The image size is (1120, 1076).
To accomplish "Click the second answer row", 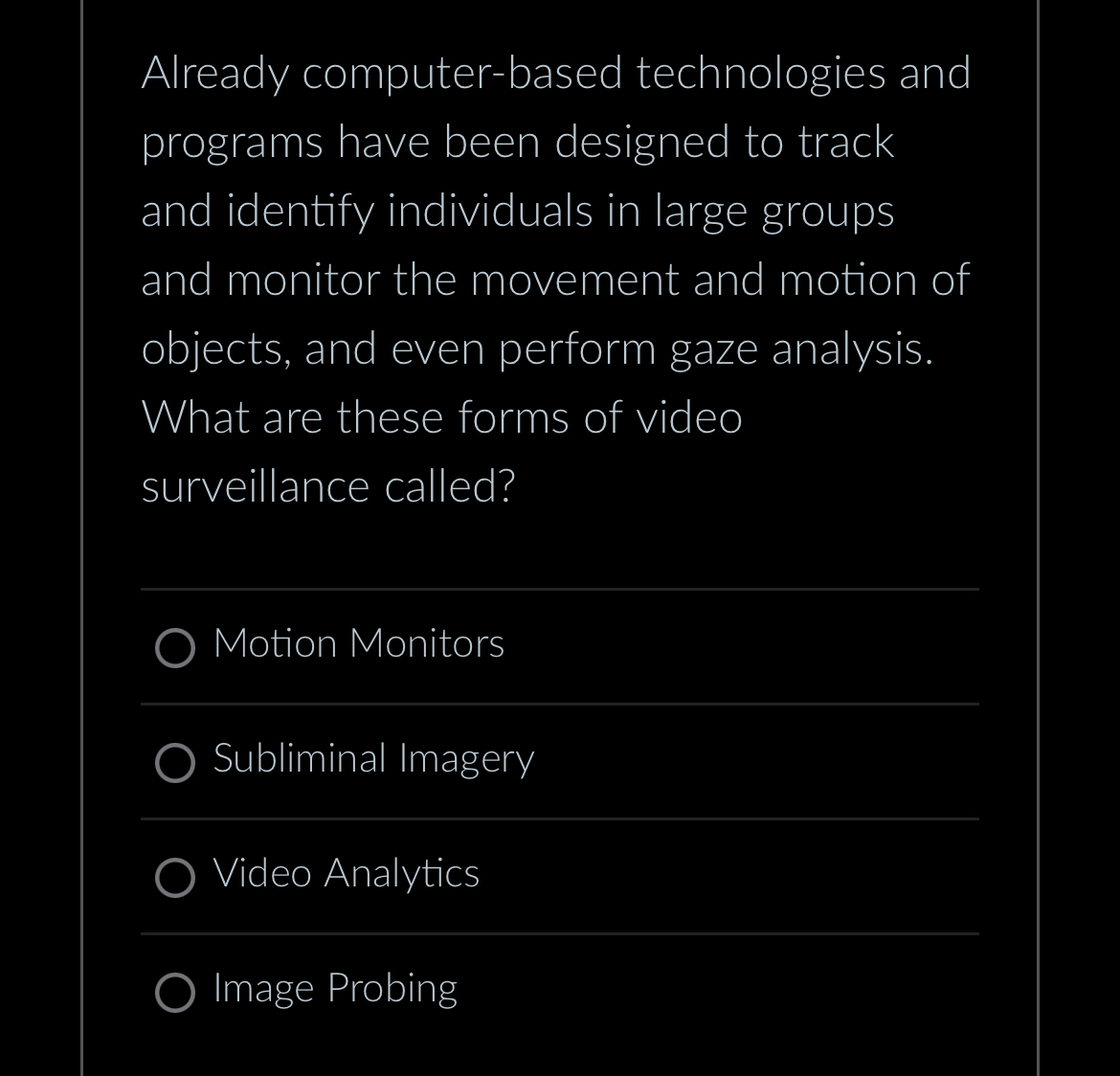I will click(x=559, y=761).
